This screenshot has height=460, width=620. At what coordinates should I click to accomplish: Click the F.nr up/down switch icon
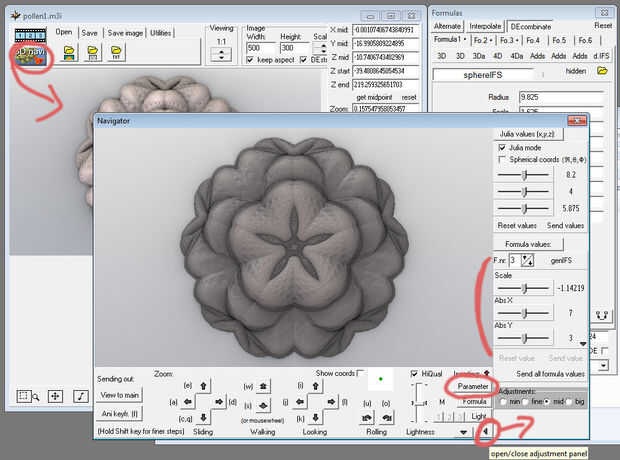pyautogui.click(x=527, y=260)
